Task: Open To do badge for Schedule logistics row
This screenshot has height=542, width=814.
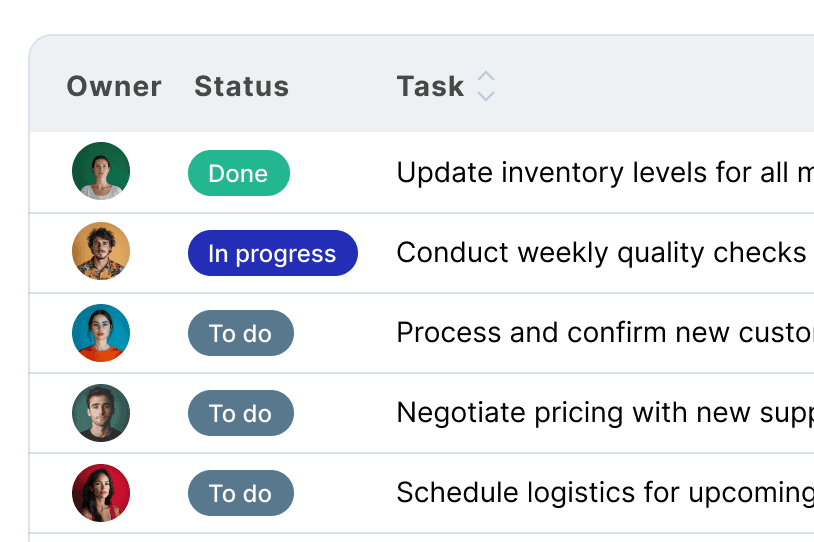Action: tap(241, 493)
